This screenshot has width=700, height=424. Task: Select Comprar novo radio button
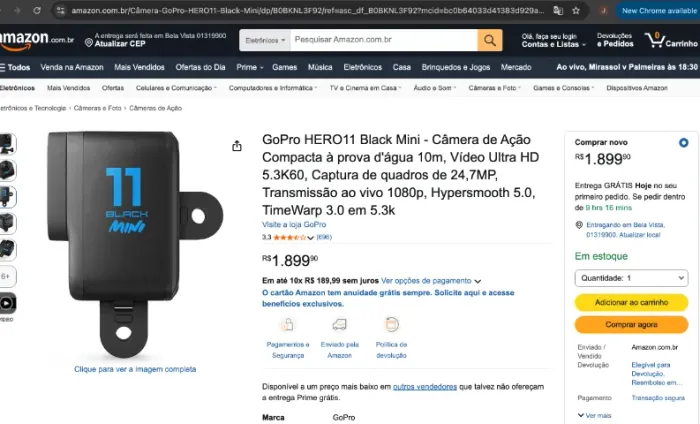point(683,143)
